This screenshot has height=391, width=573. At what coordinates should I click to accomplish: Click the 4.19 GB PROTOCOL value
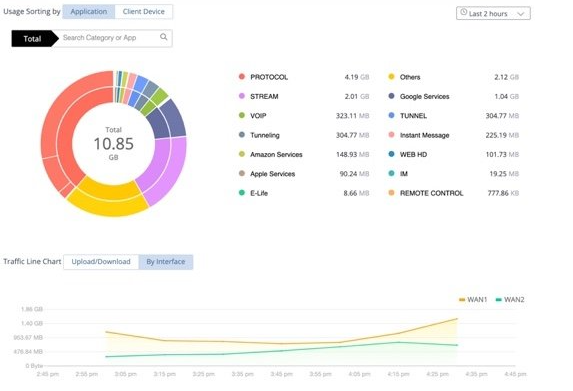357,77
